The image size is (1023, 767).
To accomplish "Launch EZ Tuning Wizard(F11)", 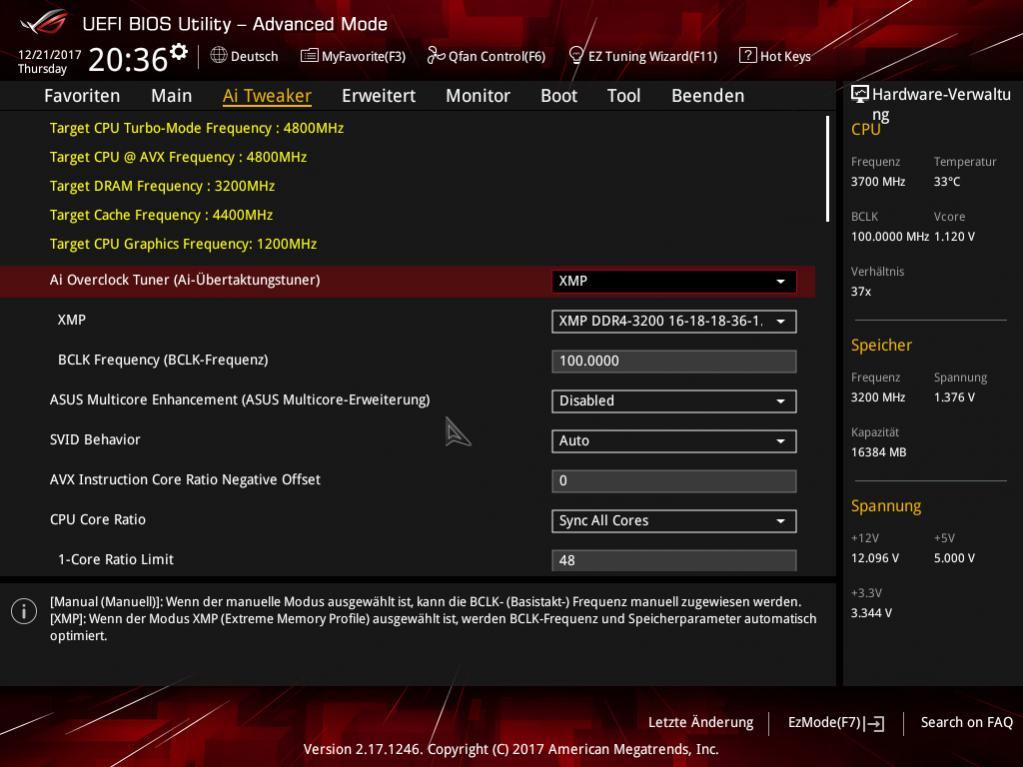I will click(x=643, y=56).
